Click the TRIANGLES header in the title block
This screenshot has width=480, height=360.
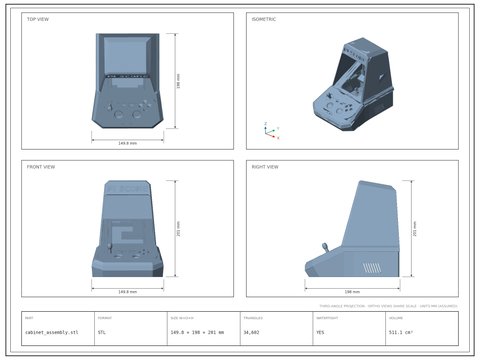tap(253, 318)
